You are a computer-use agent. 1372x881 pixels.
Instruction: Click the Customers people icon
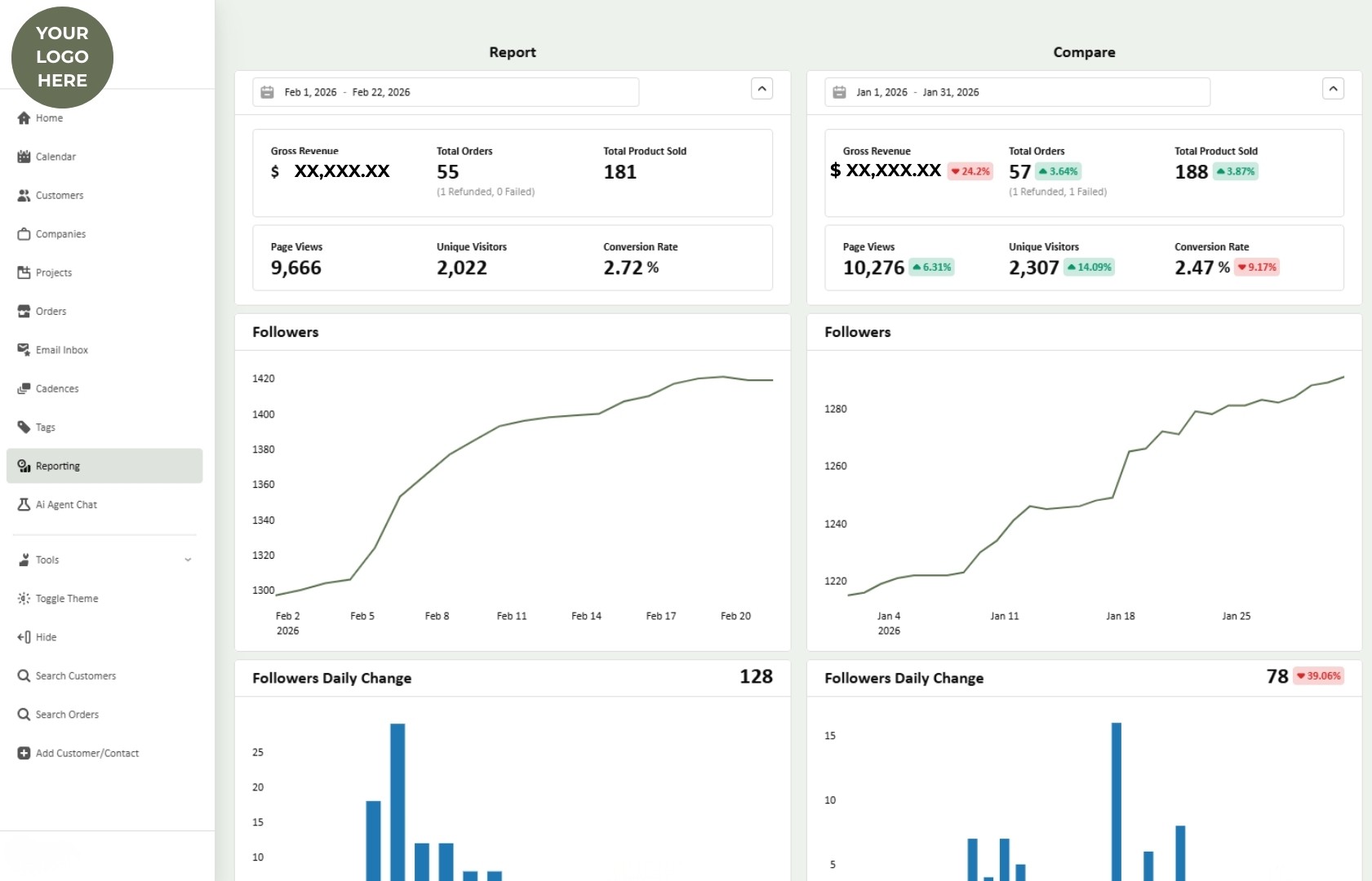pyautogui.click(x=24, y=196)
